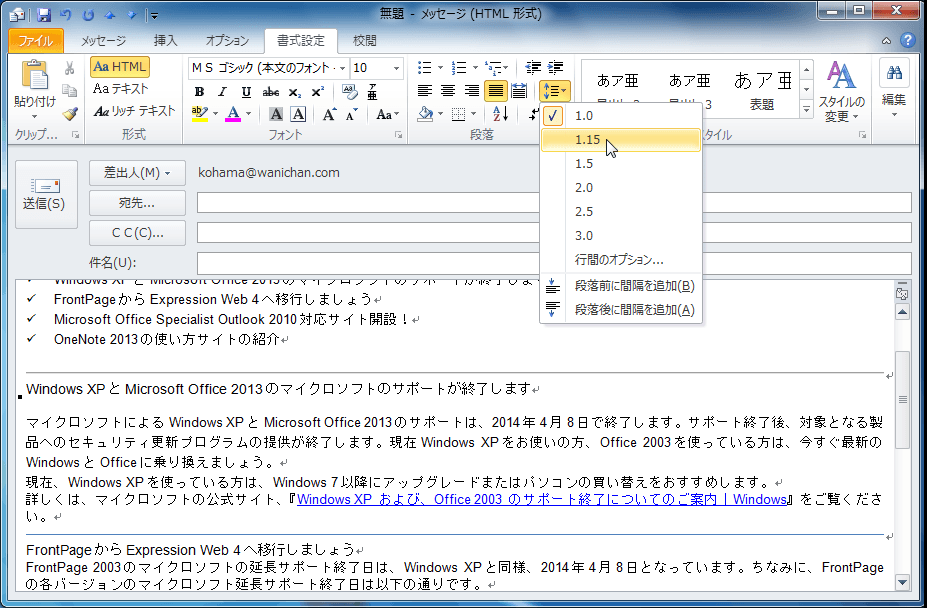
Task: Click the Undo icon in quick access toolbar
Action: tap(66, 14)
